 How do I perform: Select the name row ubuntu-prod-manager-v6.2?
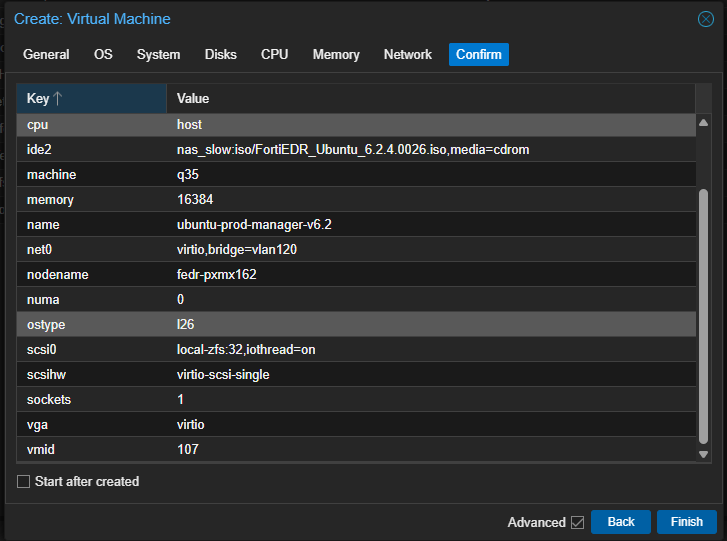(x=355, y=225)
